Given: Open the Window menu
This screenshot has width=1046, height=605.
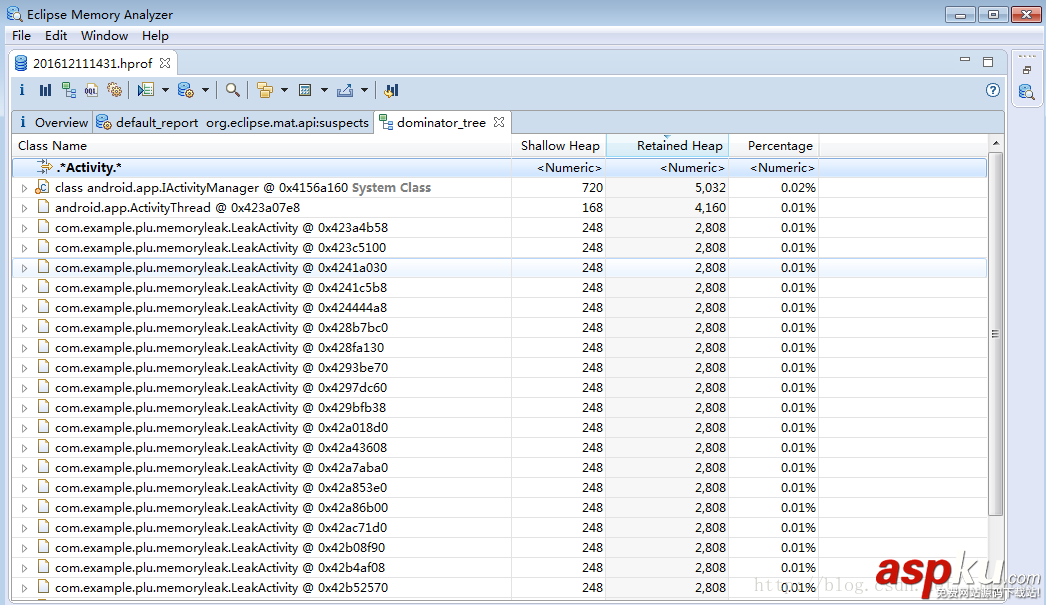Looking at the screenshot, I should [104, 35].
